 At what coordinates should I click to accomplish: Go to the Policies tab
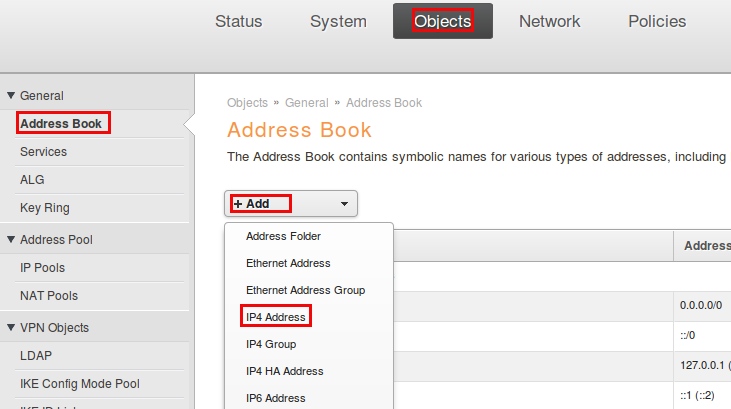click(657, 21)
